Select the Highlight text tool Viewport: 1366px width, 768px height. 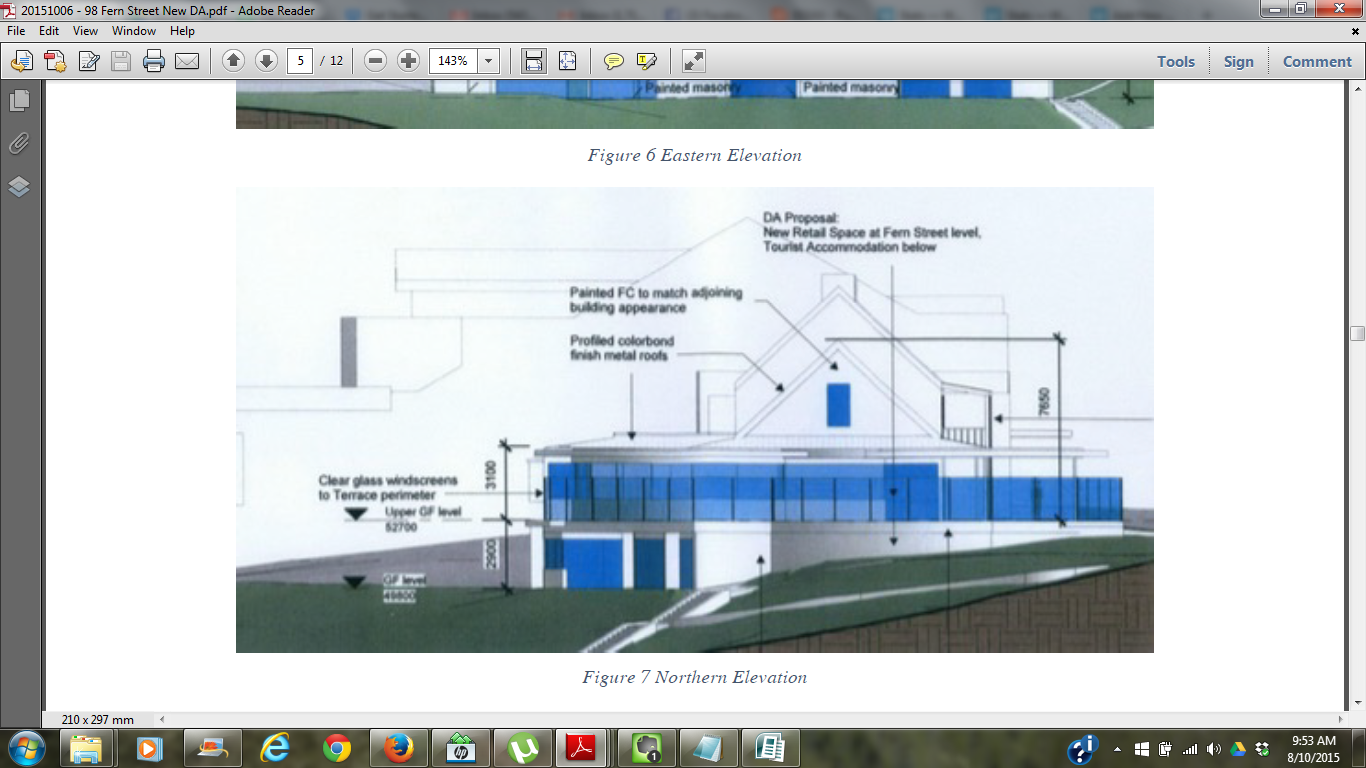646,61
